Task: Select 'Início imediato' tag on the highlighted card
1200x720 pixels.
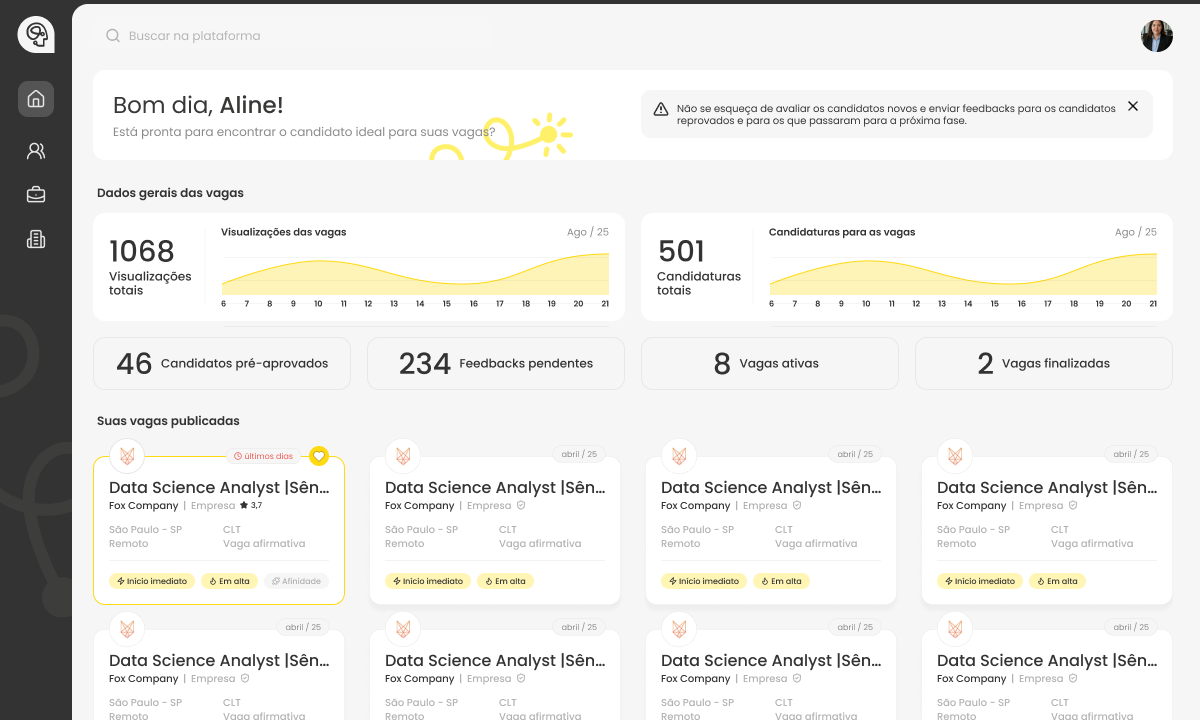Action: point(152,581)
